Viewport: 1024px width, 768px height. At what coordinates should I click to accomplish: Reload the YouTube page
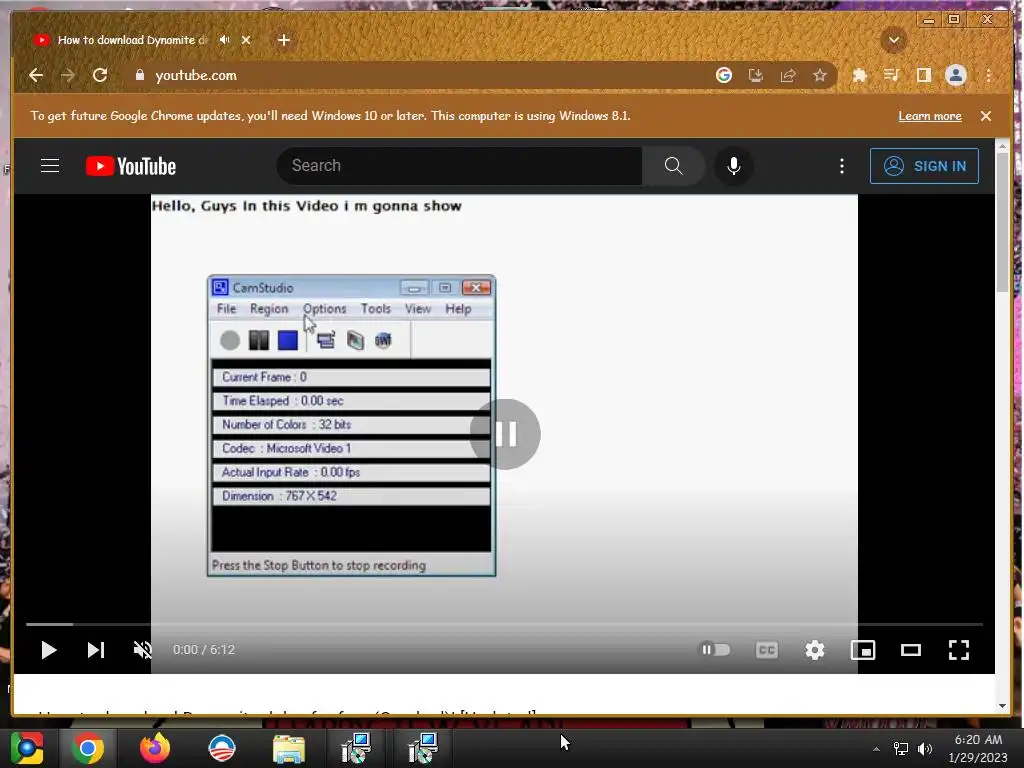100,75
